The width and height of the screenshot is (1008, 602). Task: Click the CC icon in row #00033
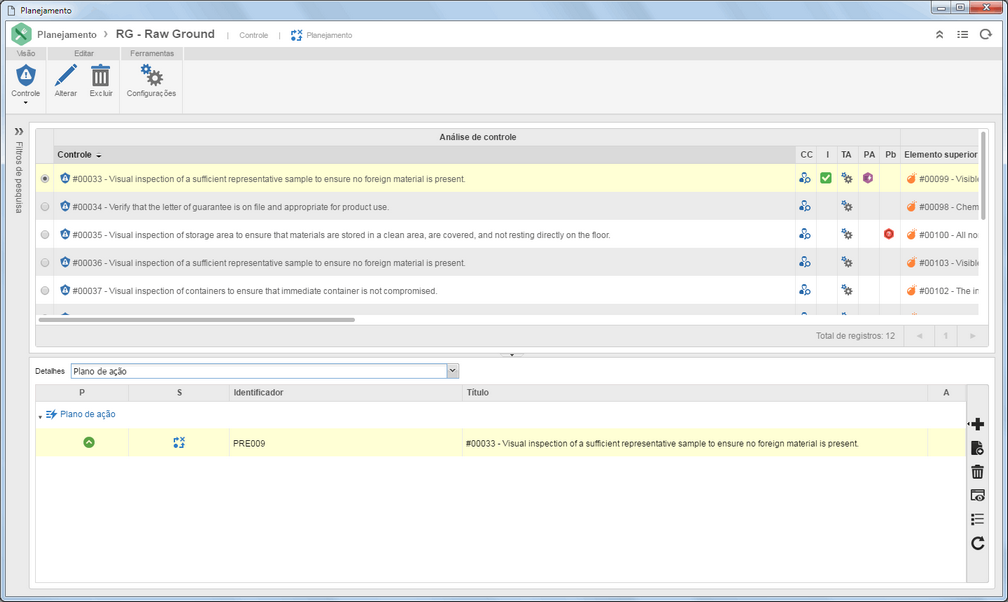[x=805, y=178]
